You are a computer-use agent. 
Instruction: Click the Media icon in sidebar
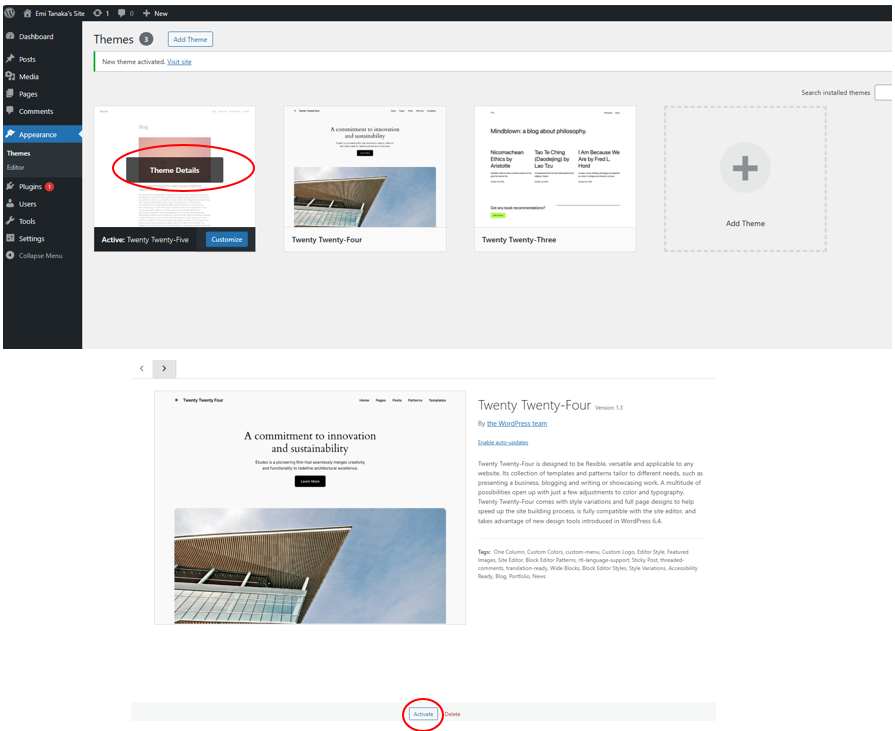coord(10,76)
